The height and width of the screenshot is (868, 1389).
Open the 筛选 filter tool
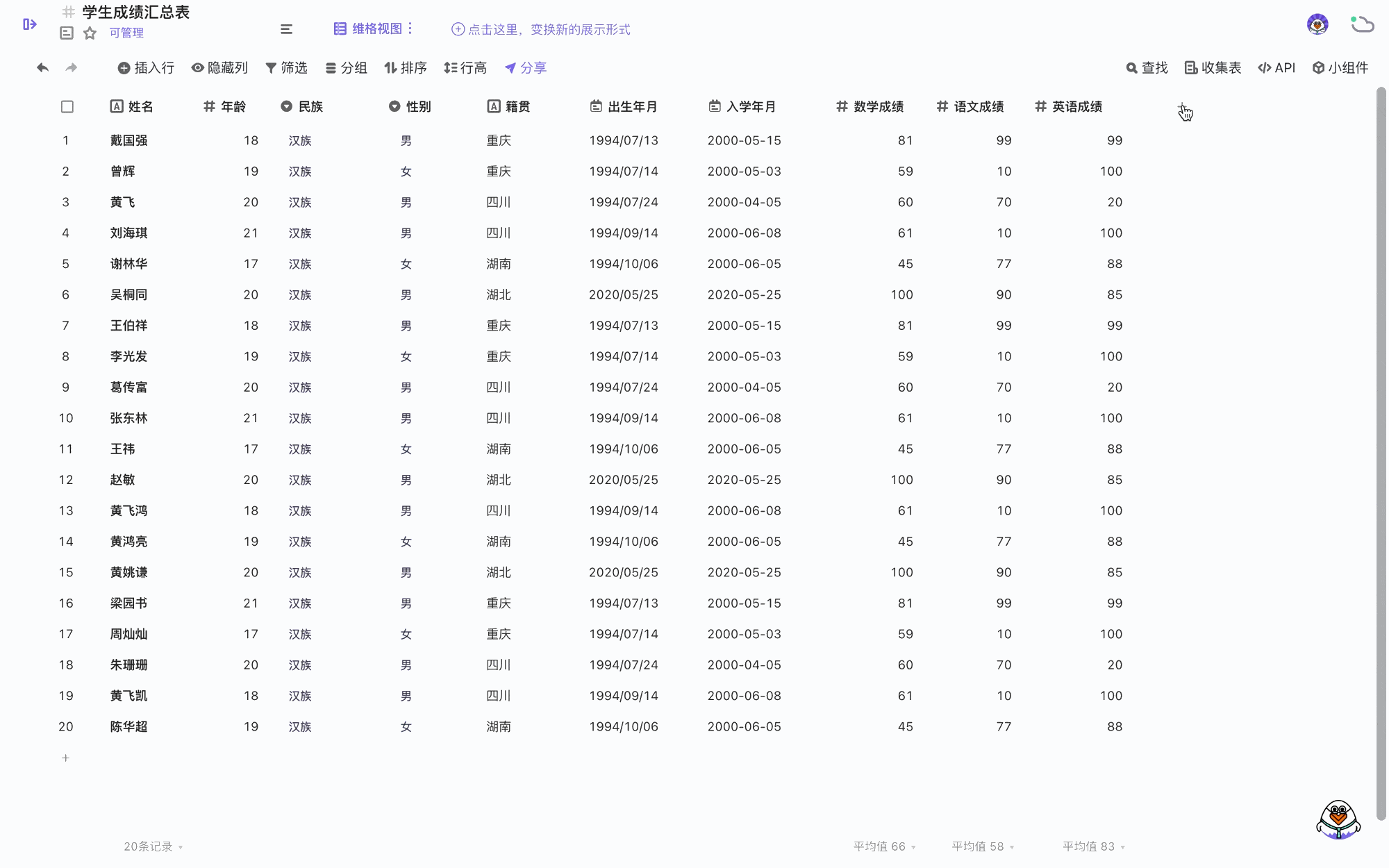pos(287,67)
